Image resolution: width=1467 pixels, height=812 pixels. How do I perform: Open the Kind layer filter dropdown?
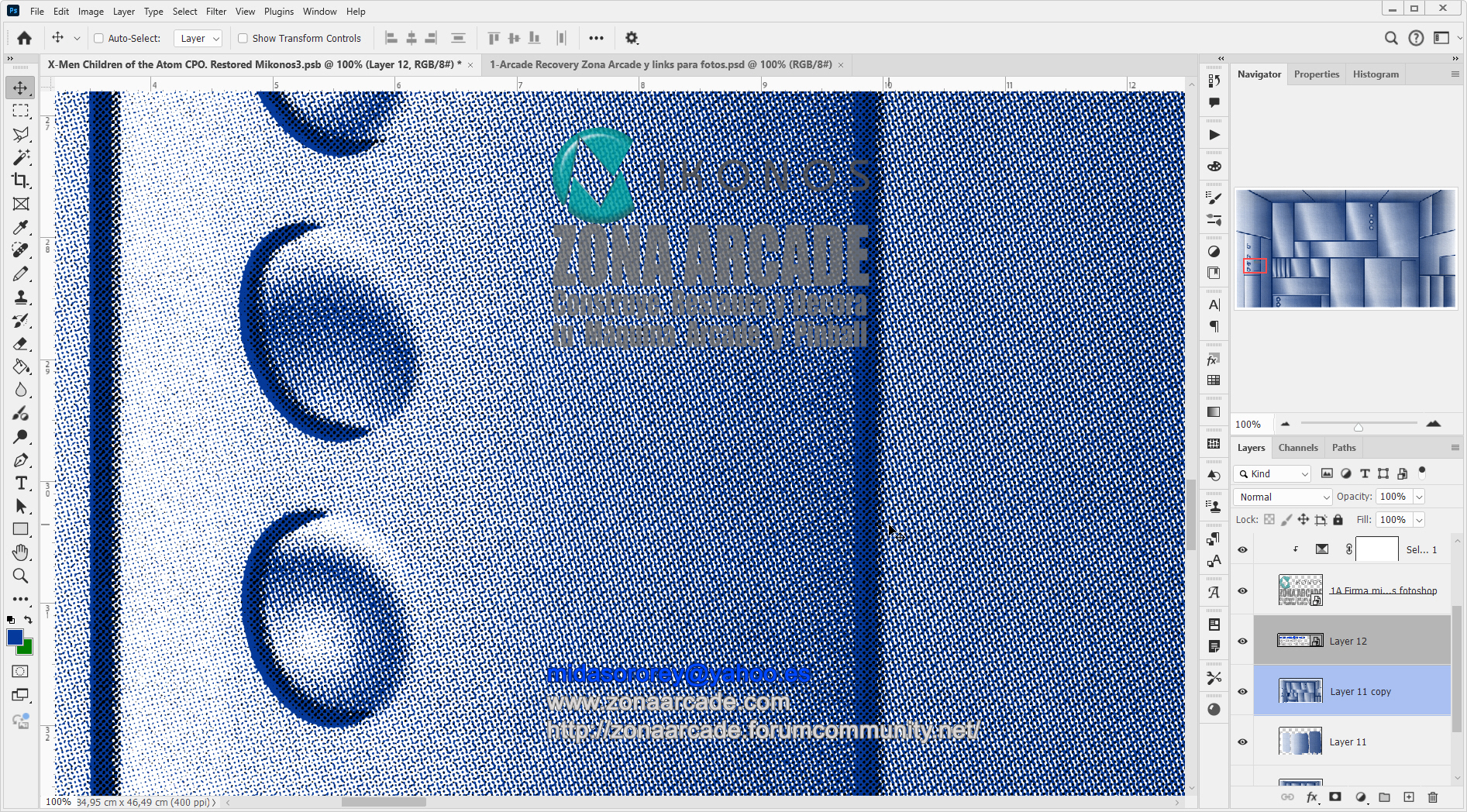coord(1272,473)
